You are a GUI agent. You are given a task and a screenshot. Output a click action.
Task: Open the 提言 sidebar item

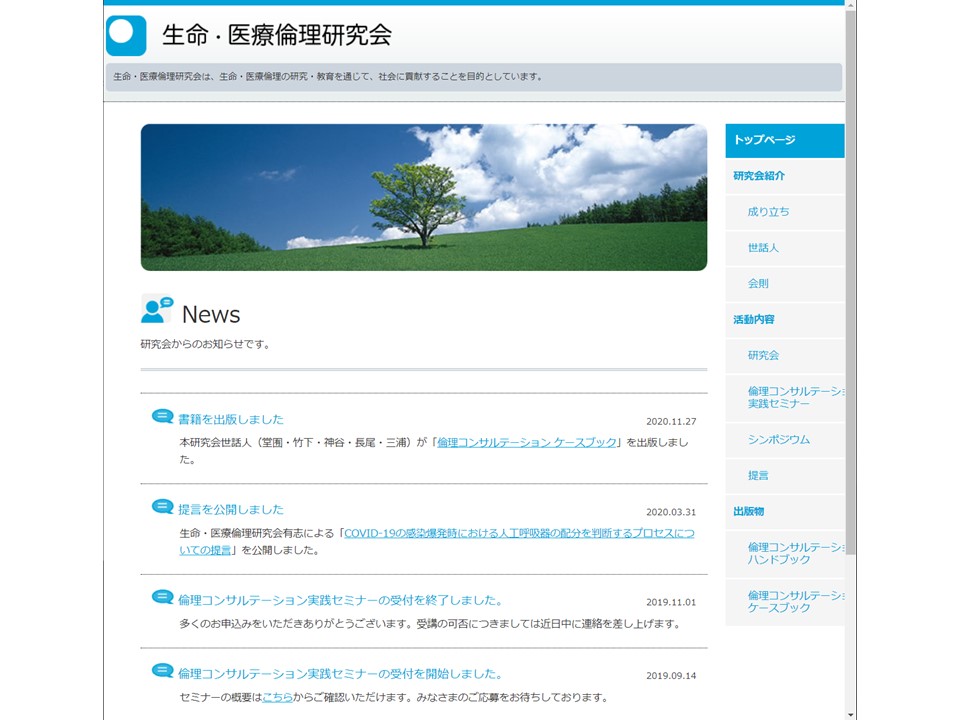tap(758, 476)
